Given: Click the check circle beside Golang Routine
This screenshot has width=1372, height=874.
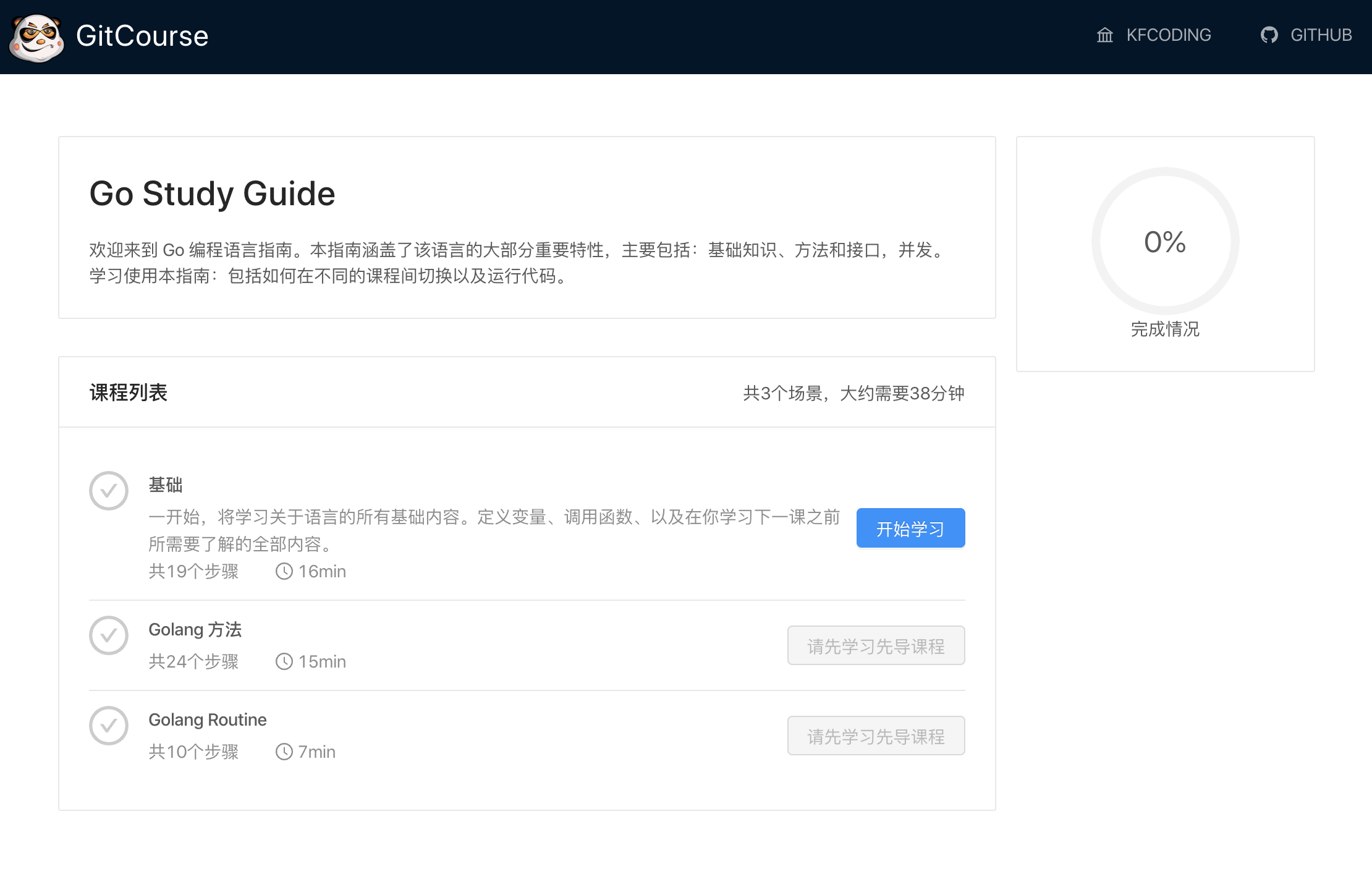Looking at the screenshot, I should point(109,726).
